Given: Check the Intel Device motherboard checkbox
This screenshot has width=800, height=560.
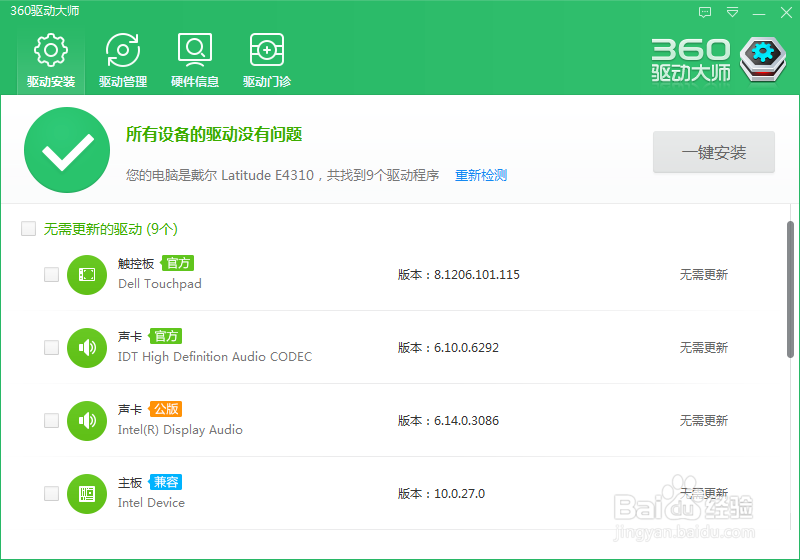Looking at the screenshot, I should pos(52,493).
